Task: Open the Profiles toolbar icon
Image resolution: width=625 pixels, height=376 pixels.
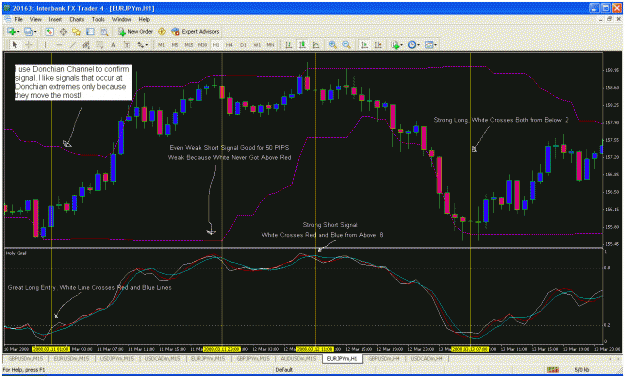Action: [28, 31]
